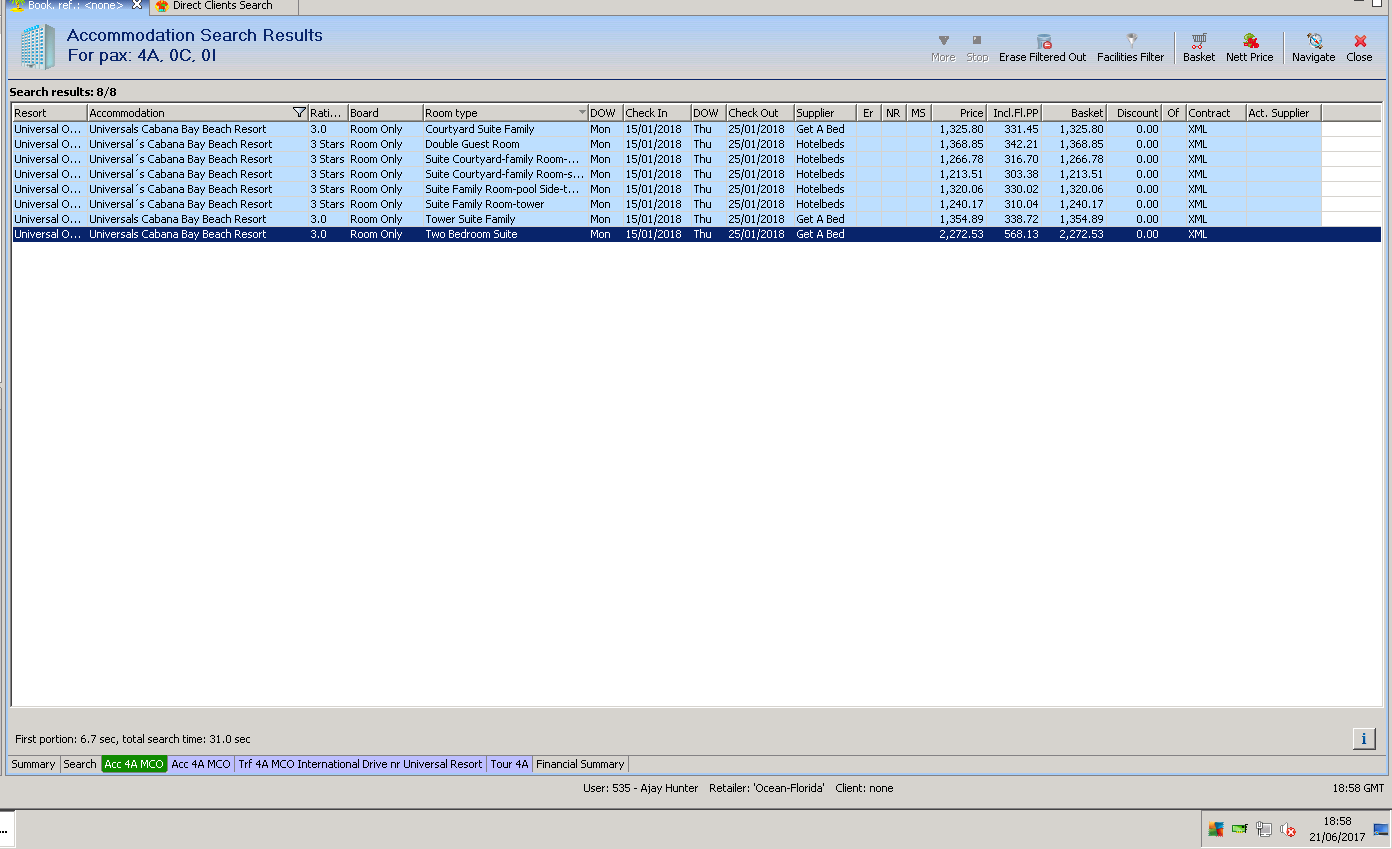The image size is (1392, 849).
Task: Select the green active Acc 4A MCO tab
Action: click(x=134, y=764)
